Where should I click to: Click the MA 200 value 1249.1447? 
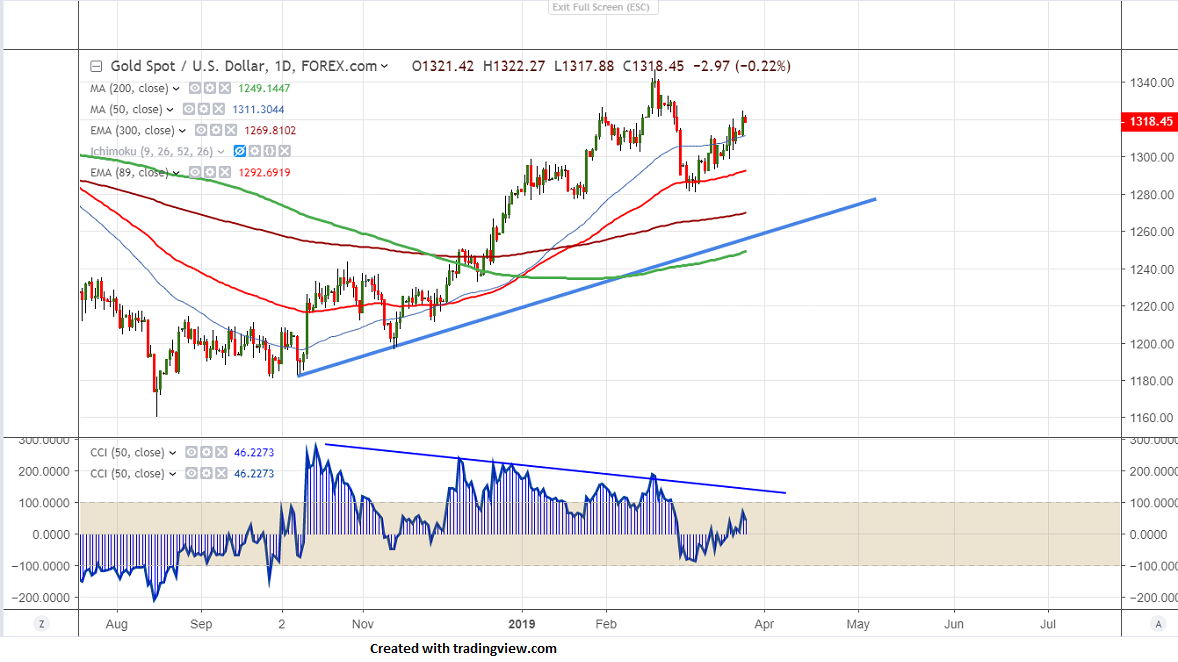264,88
